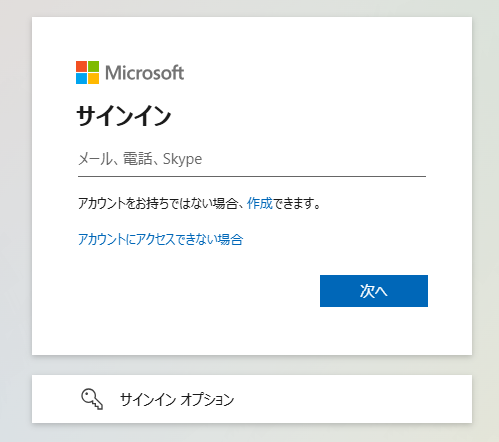Click empty space right of サインイン オプション
This screenshot has height=442, width=499.
[x=350, y=399]
